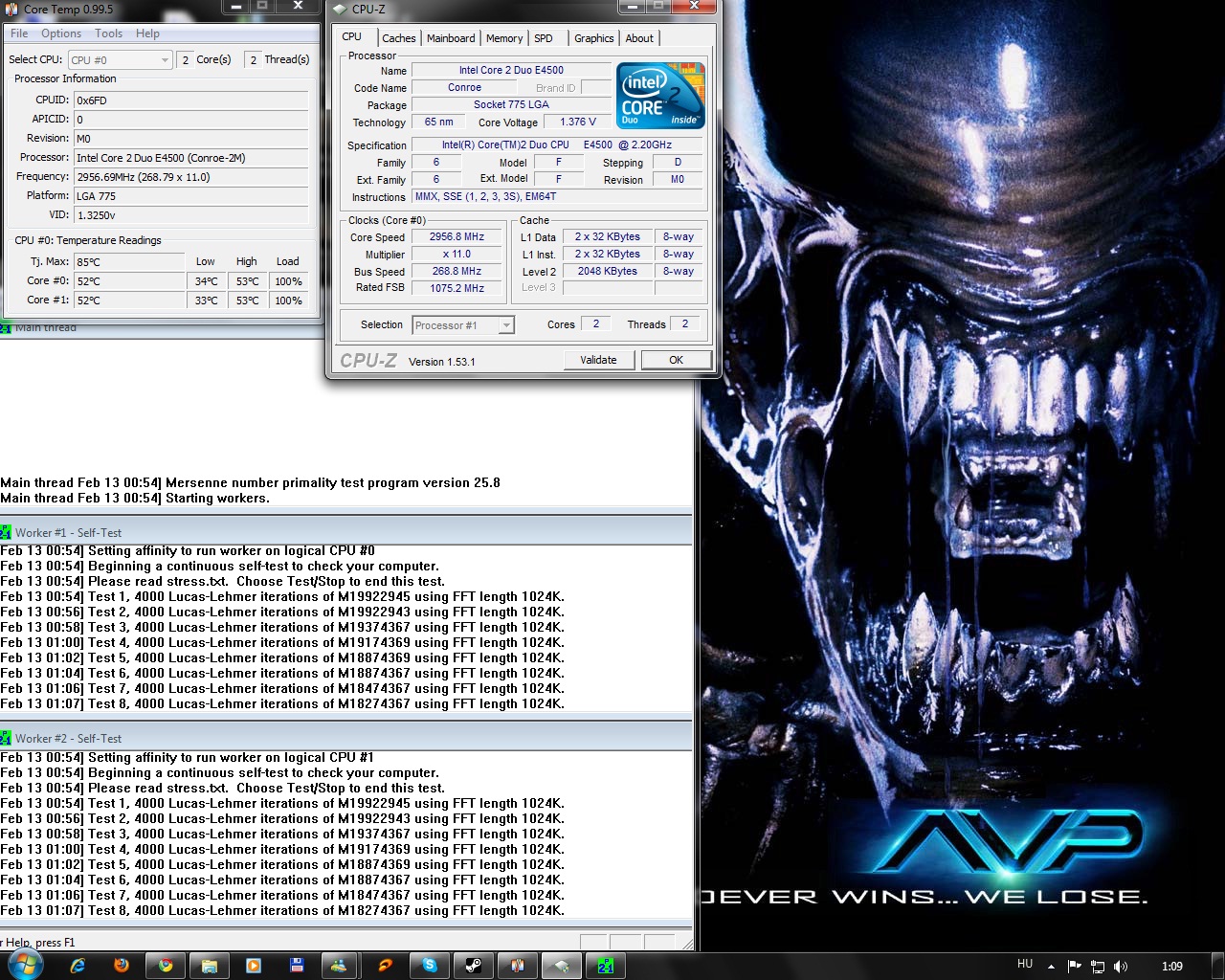Viewport: 1225px width, 980px height.
Task: Click the Intel Core 2 Duo logo
Action: tap(660, 95)
